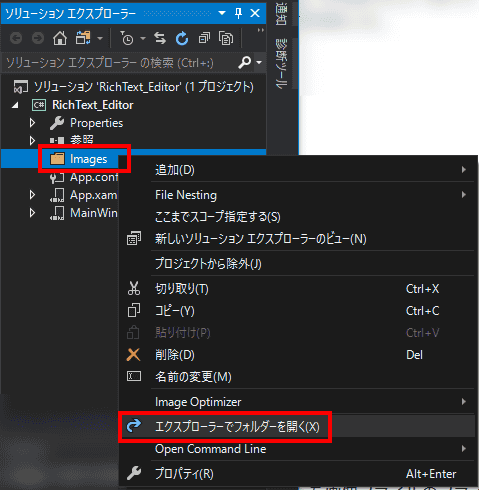Collapse all items in Solution Explorer
This screenshot has height=490, width=479.
pyautogui.click(x=204, y=38)
